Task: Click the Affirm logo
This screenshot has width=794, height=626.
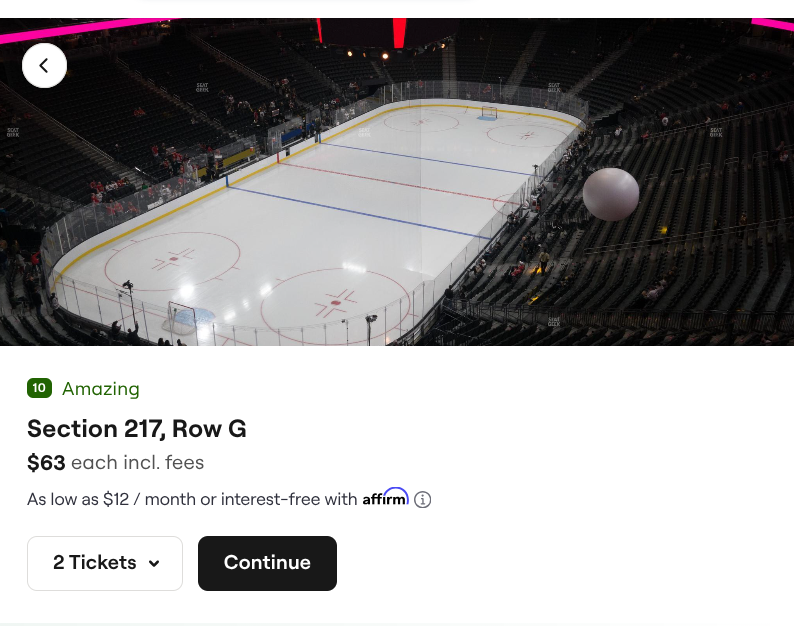Action: tap(385, 497)
